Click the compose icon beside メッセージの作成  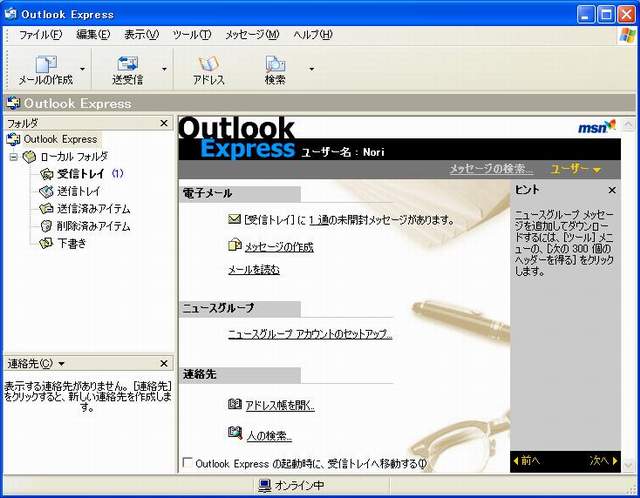coord(234,245)
